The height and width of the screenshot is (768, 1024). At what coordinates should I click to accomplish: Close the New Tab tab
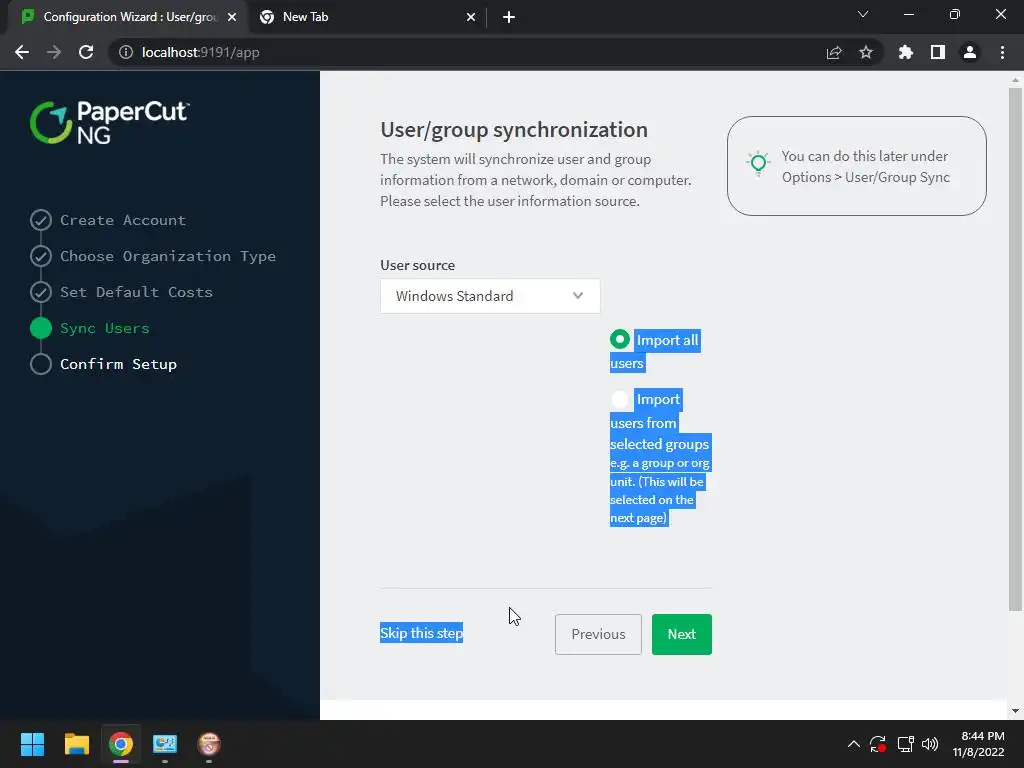(x=470, y=17)
